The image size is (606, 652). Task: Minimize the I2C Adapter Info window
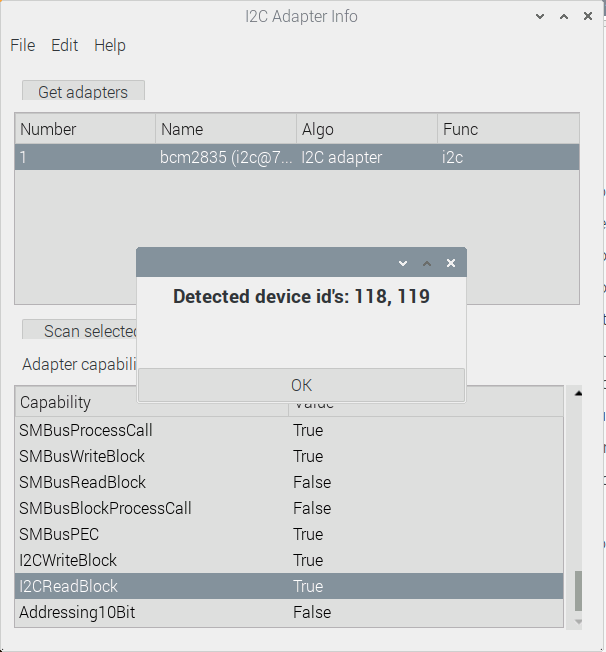pyautogui.click(x=540, y=17)
